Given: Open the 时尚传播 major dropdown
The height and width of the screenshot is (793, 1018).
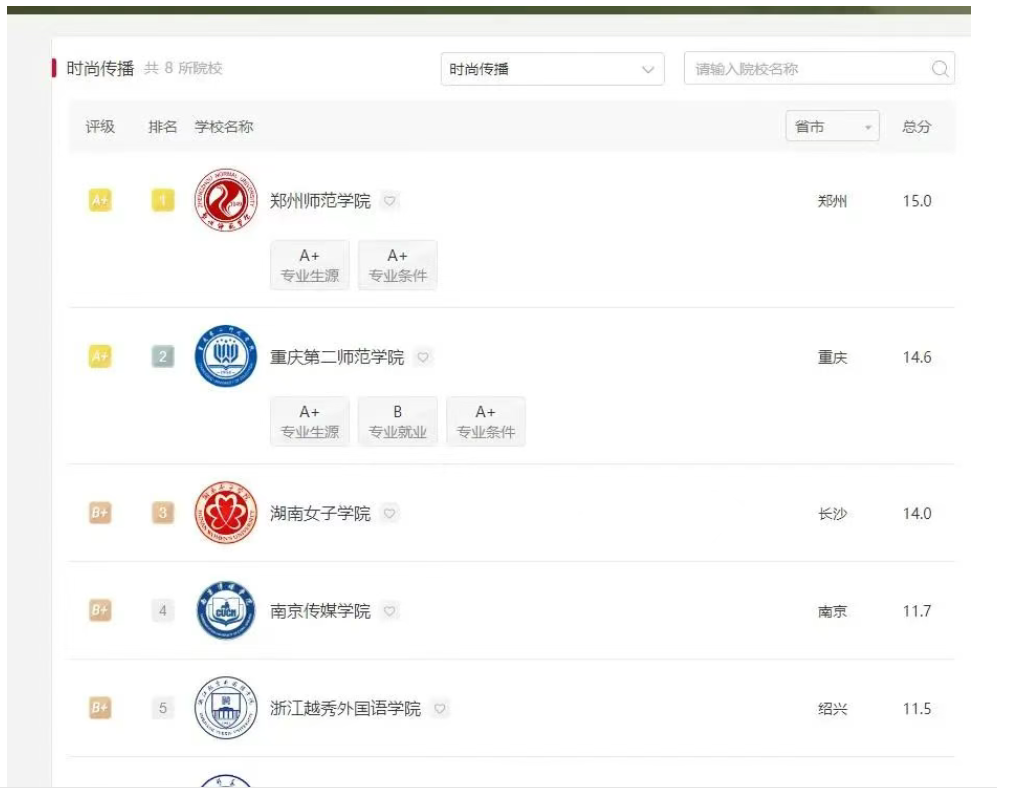Looking at the screenshot, I should pyautogui.click(x=552, y=69).
